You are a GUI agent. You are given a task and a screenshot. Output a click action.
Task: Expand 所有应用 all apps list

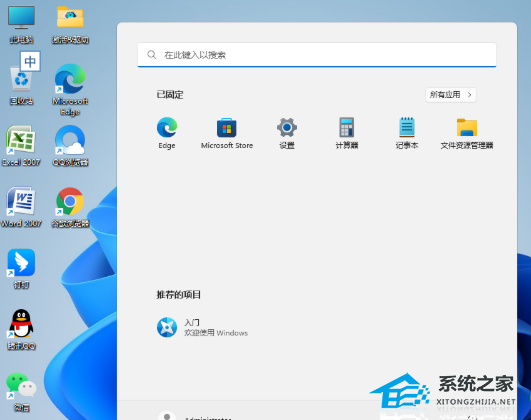(x=451, y=95)
